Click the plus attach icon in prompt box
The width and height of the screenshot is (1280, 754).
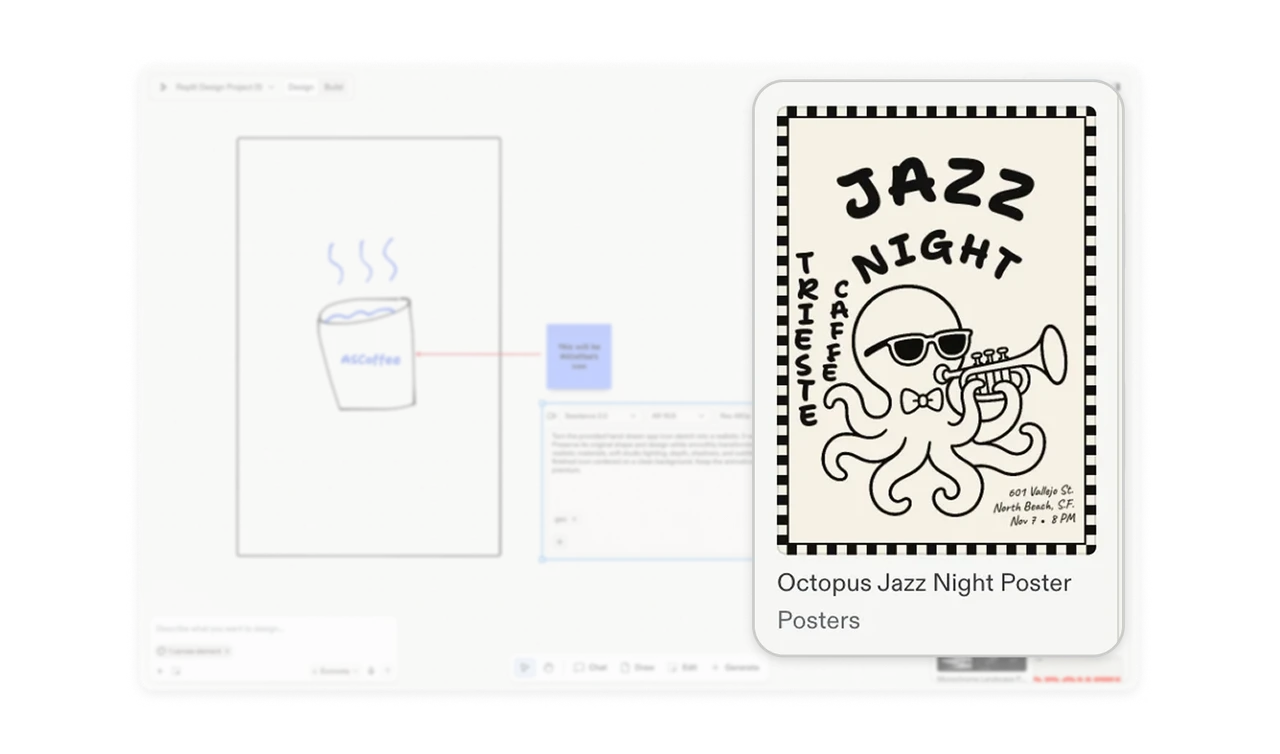(x=160, y=671)
